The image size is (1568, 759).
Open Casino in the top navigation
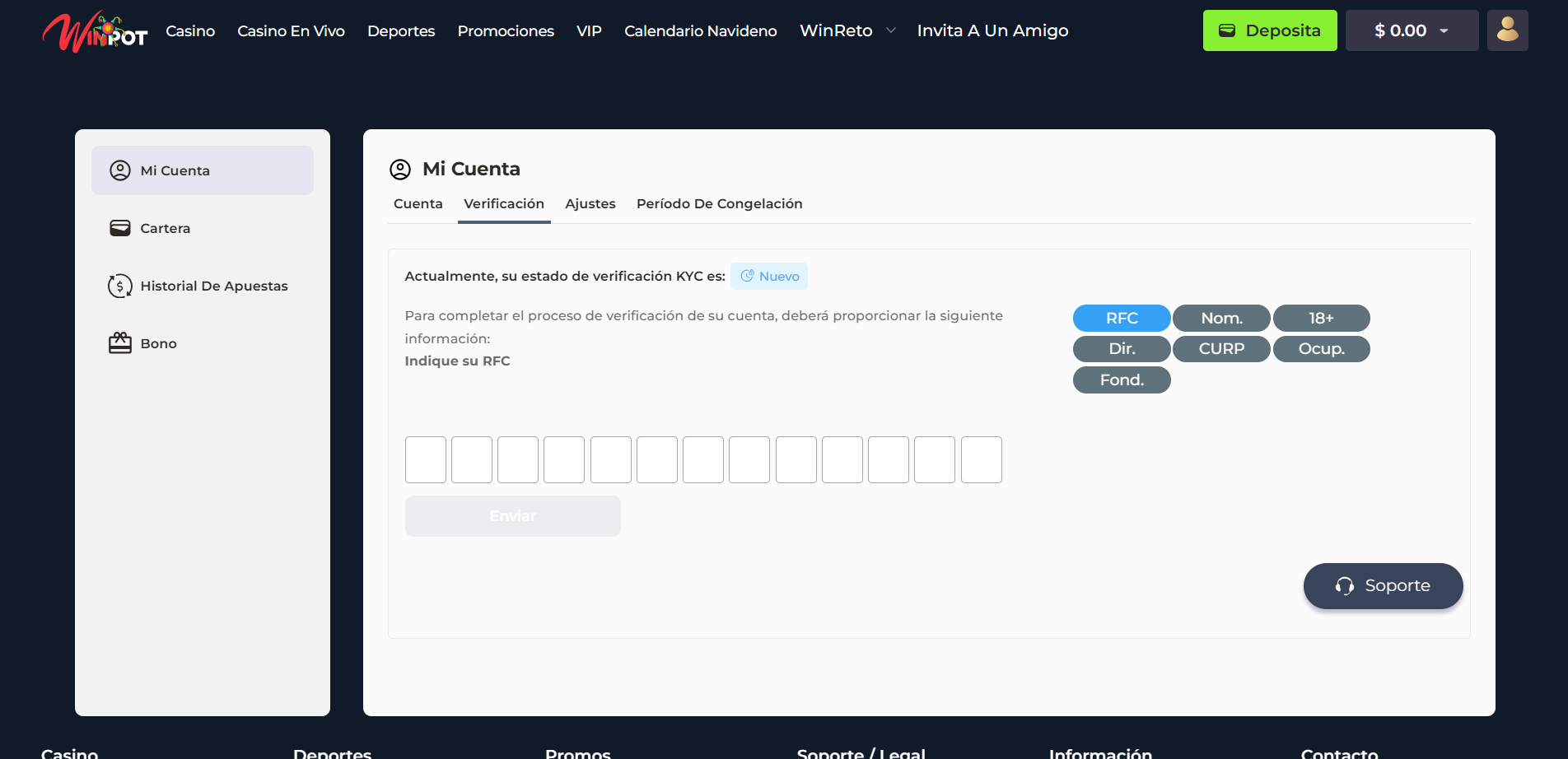tap(190, 31)
